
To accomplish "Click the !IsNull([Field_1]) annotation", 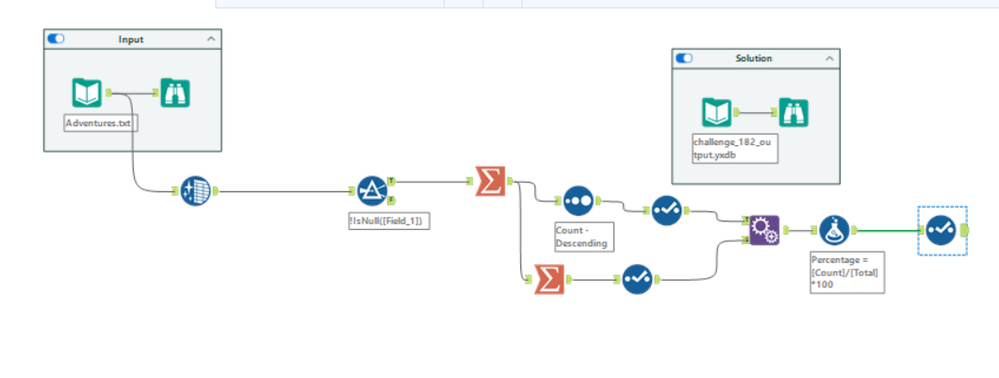I will (389, 221).
